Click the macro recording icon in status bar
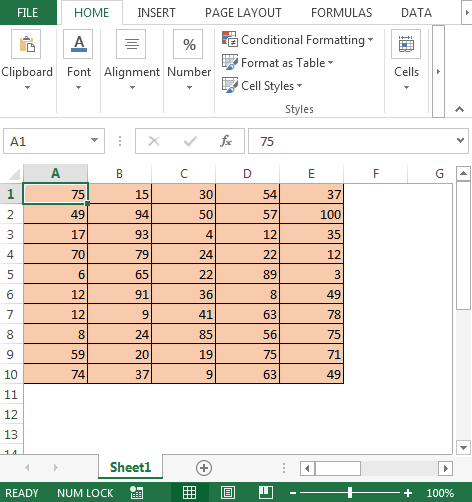Viewport: 472px width, 502px height. coord(136,493)
